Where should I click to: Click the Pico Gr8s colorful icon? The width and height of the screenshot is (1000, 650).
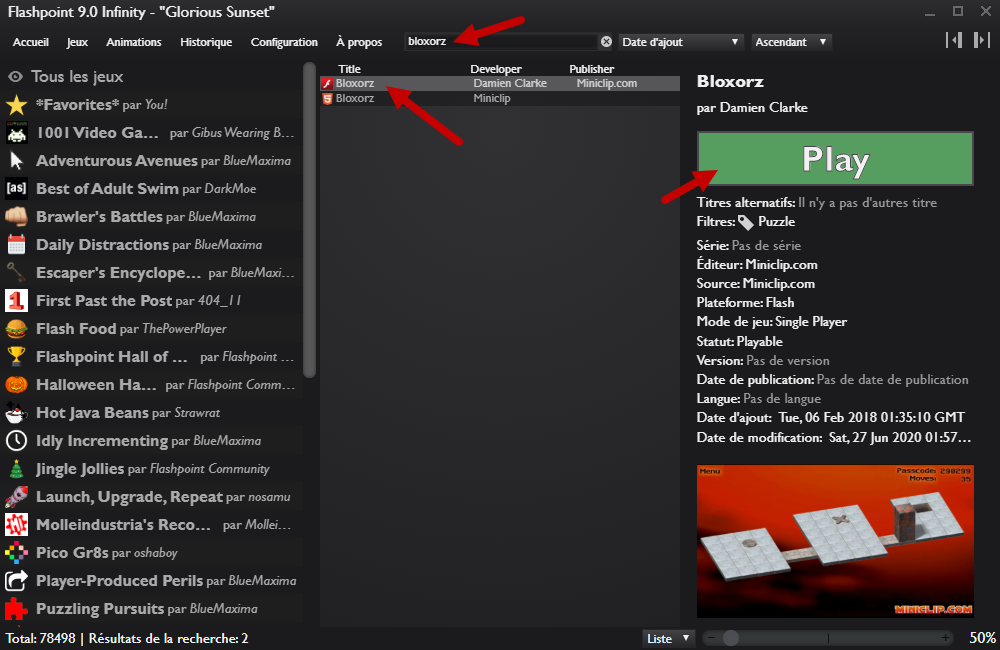coord(17,552)
